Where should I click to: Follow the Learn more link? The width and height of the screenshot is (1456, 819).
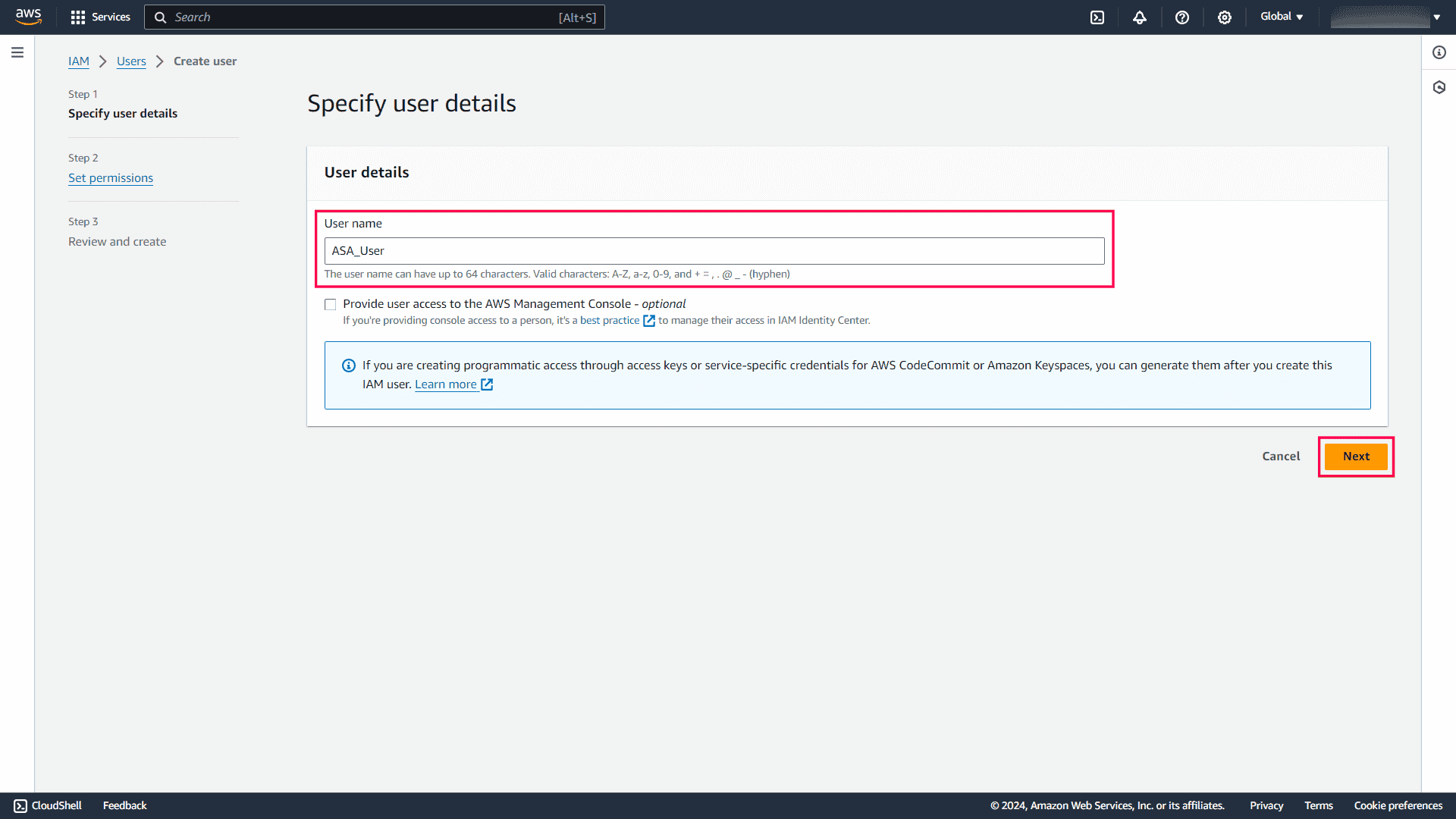446,384
